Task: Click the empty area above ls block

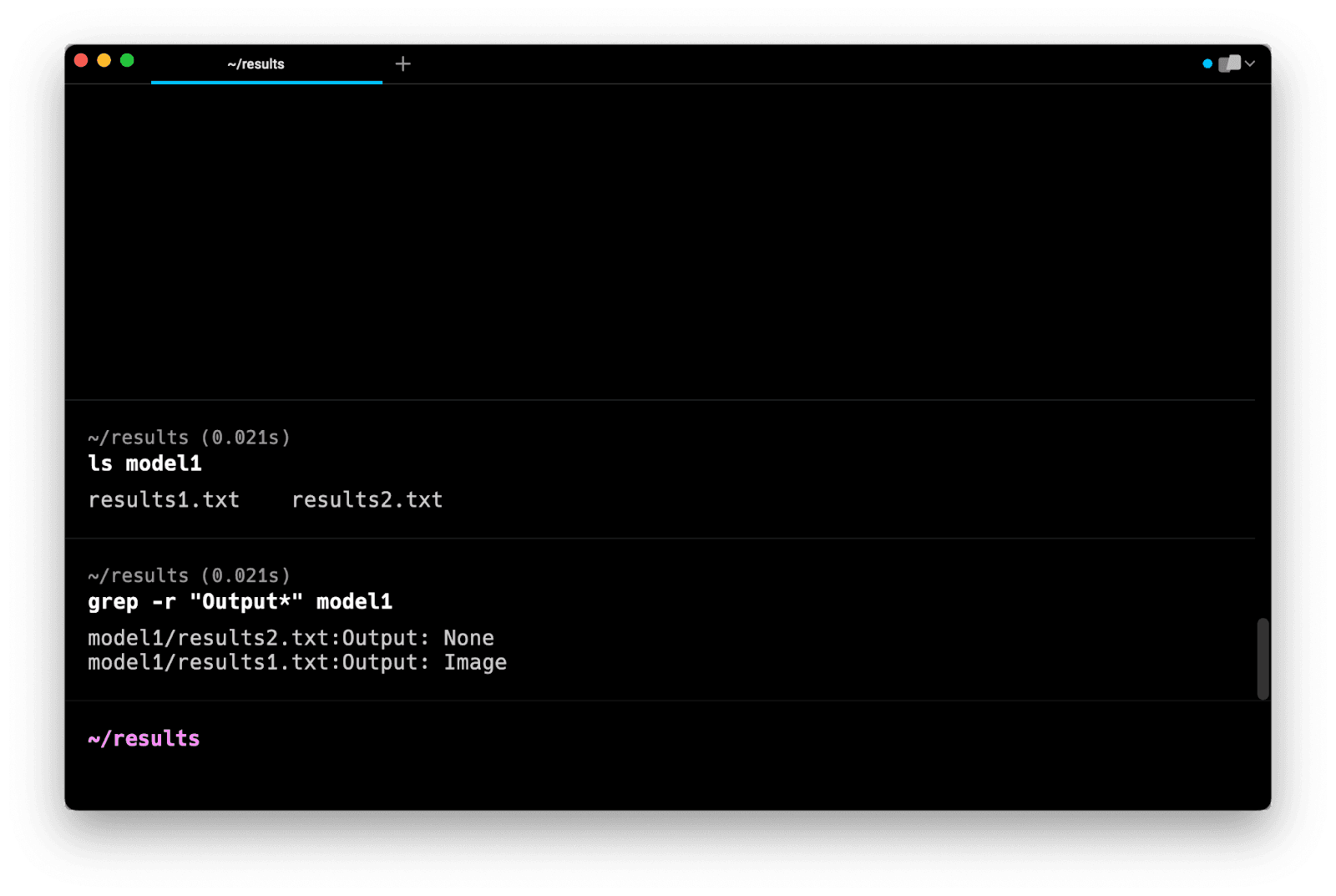Action: point(660,242)
